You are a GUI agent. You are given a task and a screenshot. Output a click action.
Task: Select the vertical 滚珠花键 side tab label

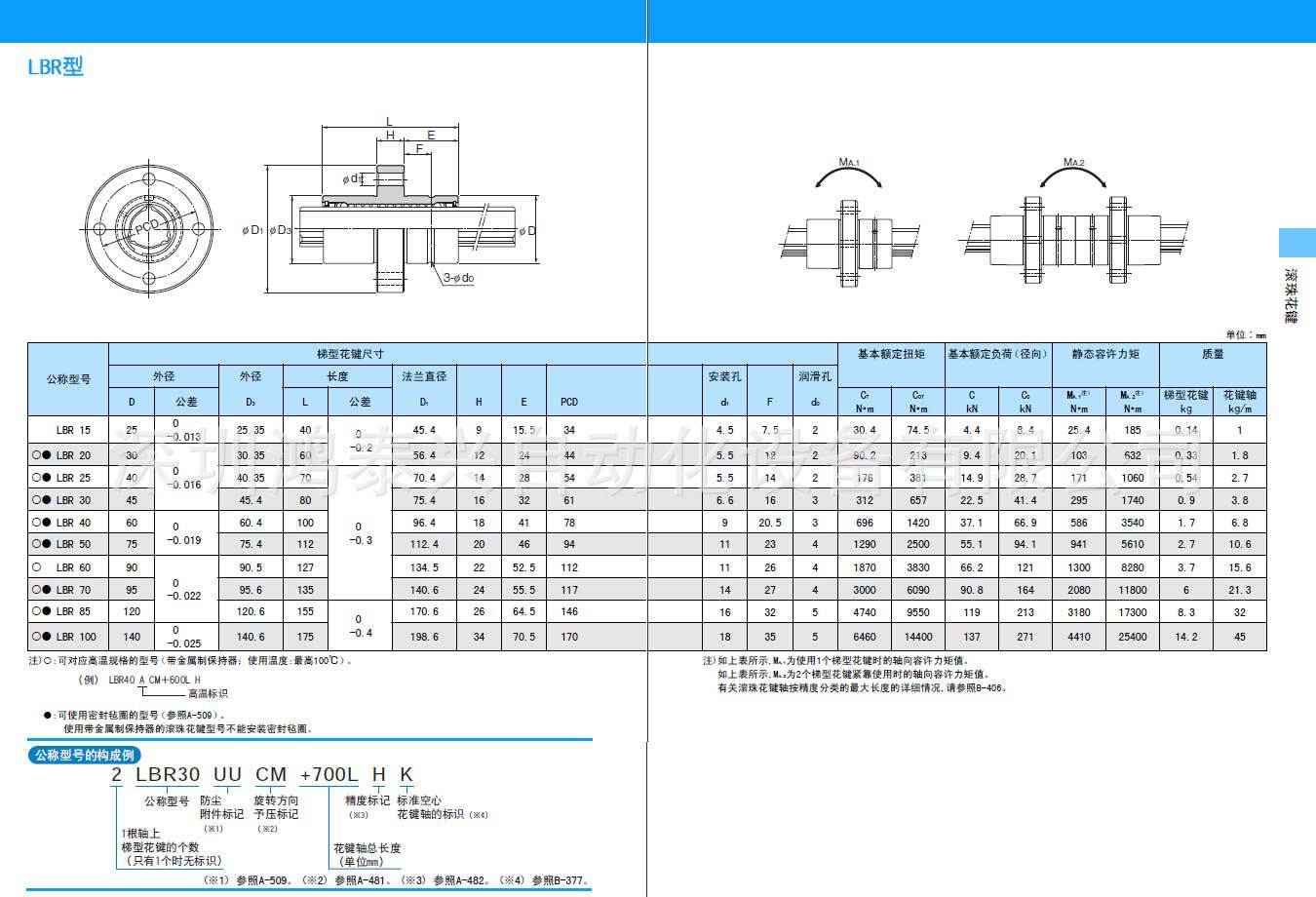[1293, 295]
